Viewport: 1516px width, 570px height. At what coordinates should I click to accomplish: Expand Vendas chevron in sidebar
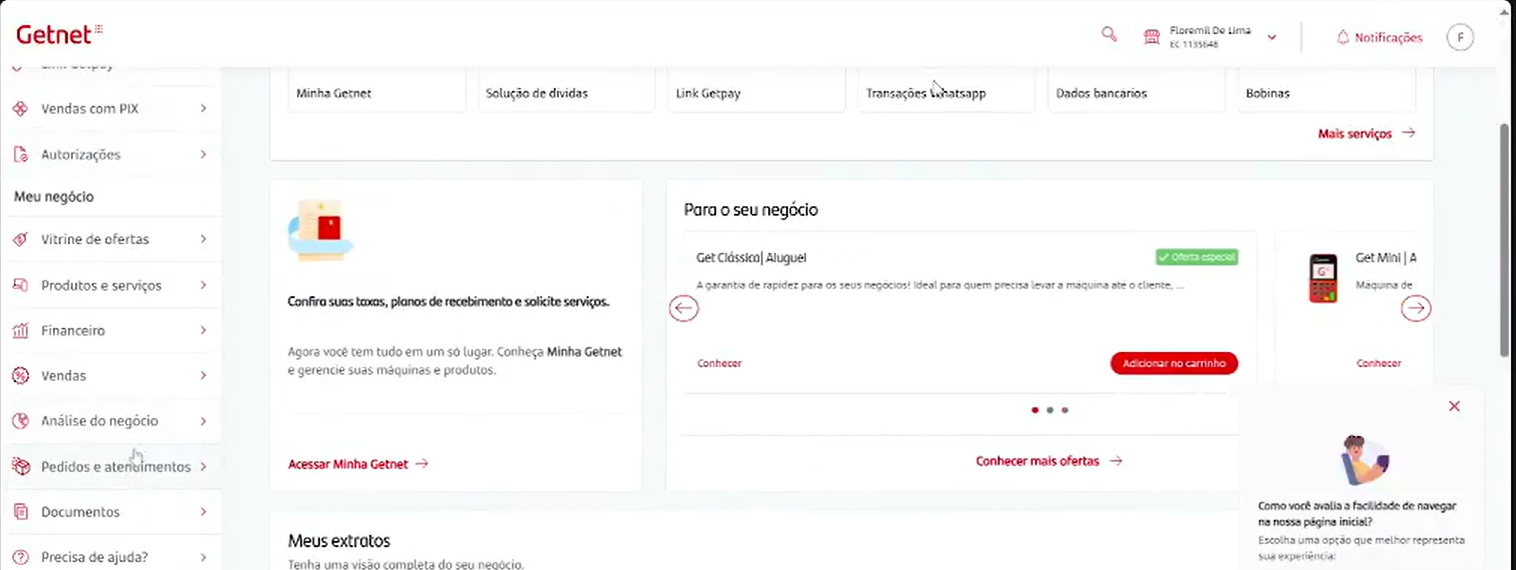point(203,375)
